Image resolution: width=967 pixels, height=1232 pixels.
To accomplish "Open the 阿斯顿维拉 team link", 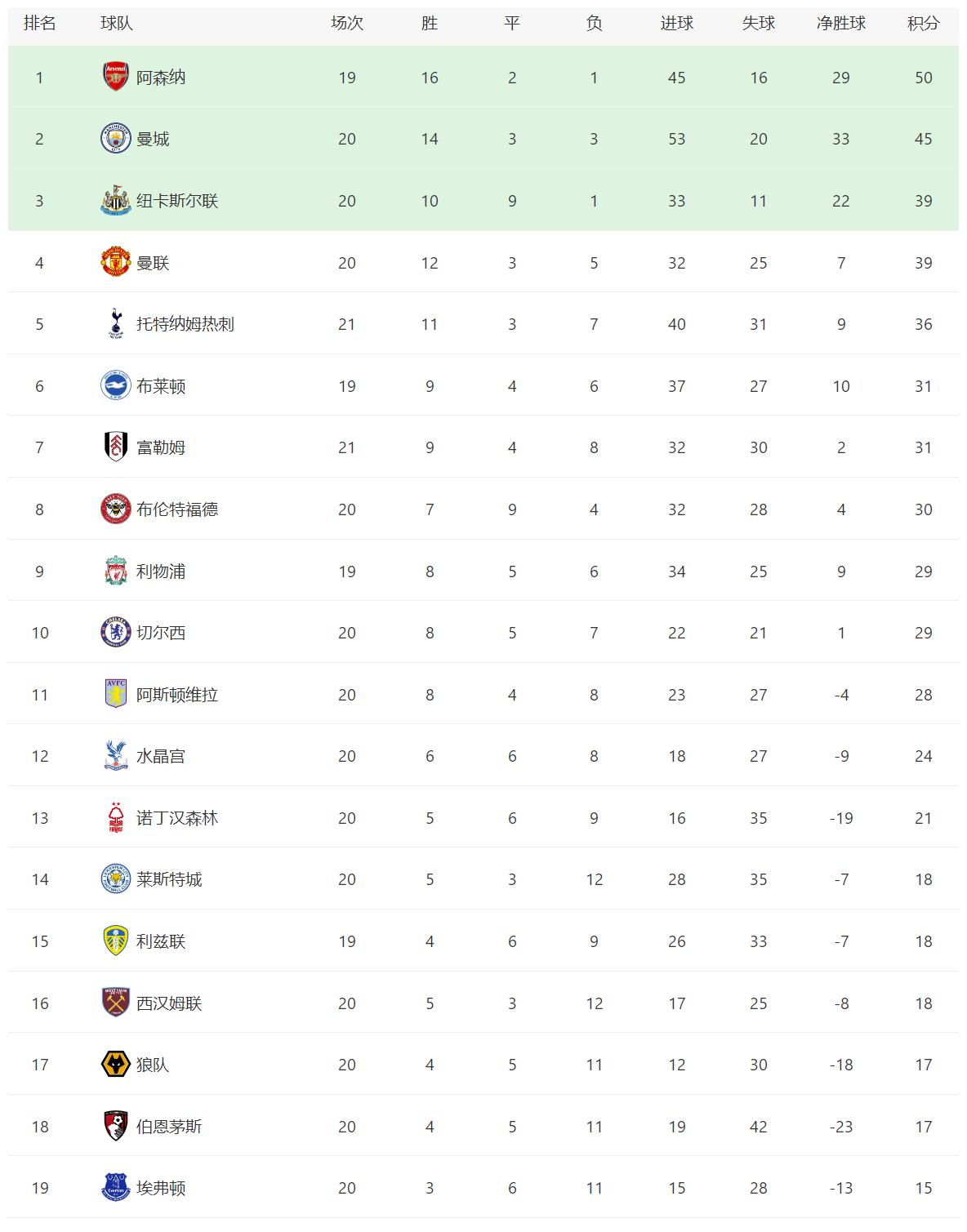I will [x=177, y=695].
